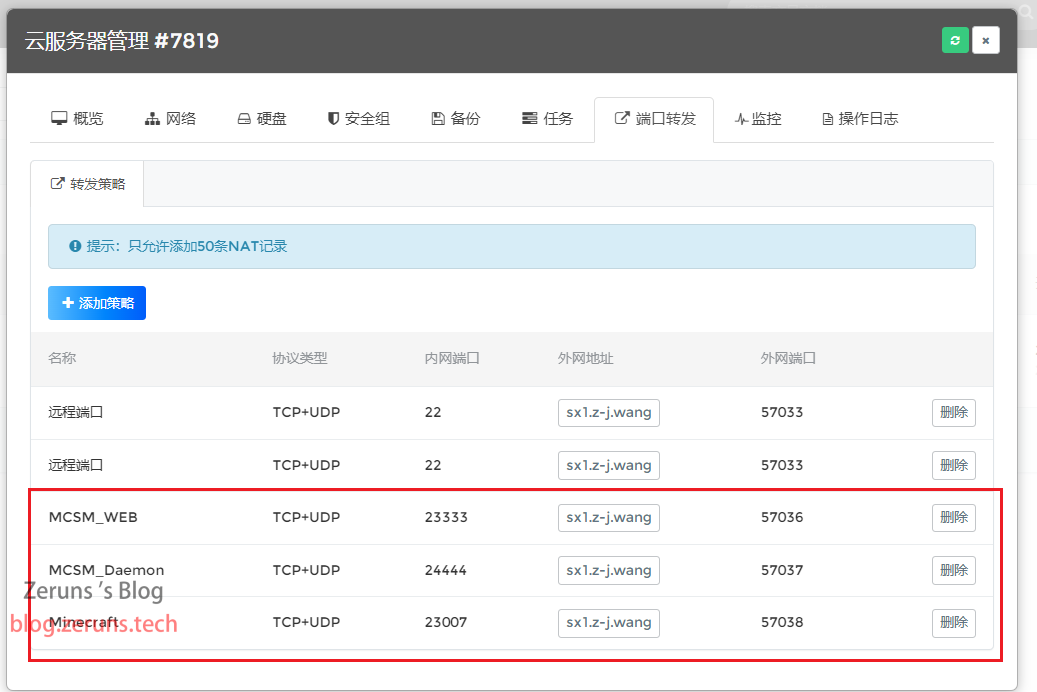Delete the Minecraft forwarding rule

[954, 623]
